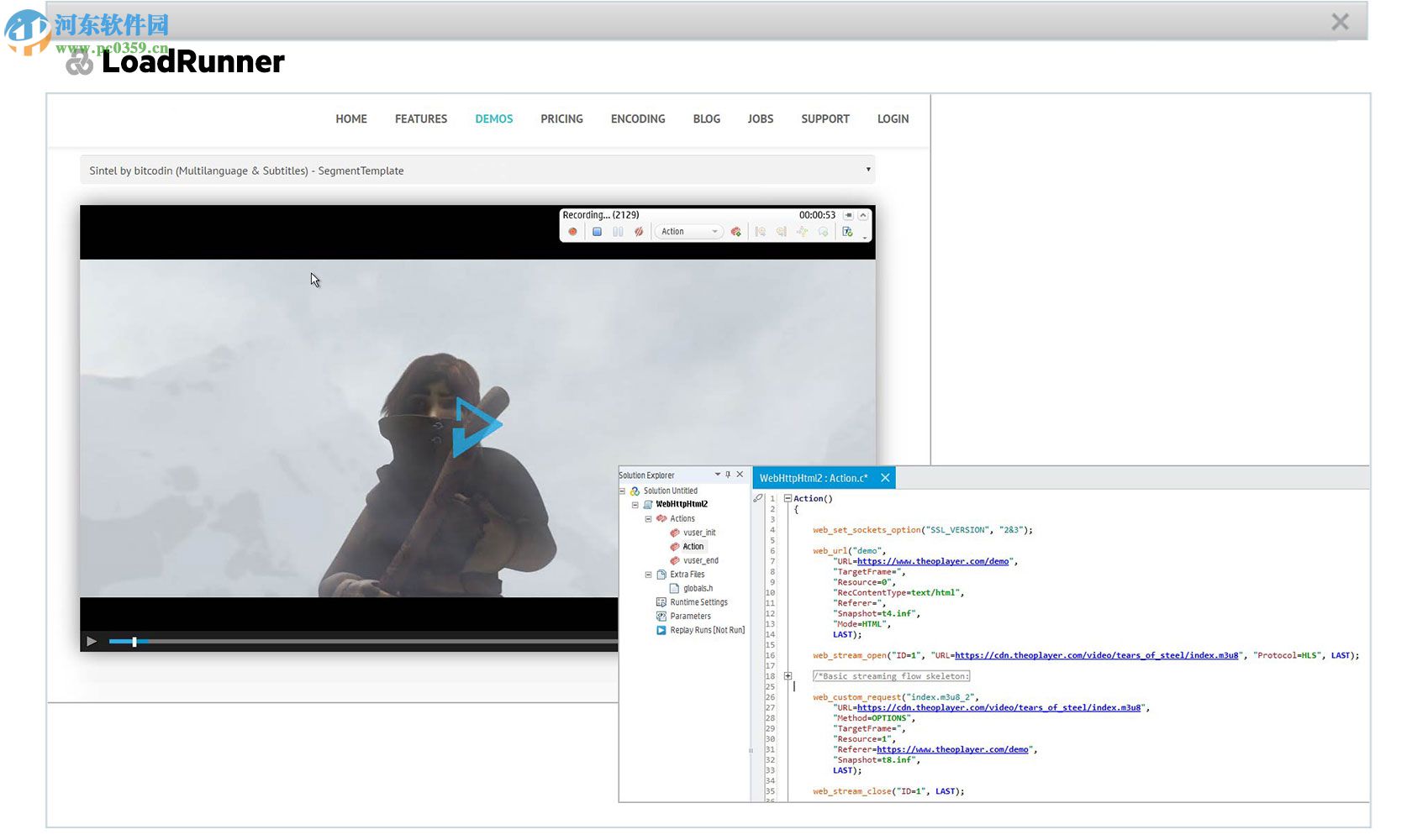
Task: Select the Action item in Solution Explorer
Action: pos(693,547)
